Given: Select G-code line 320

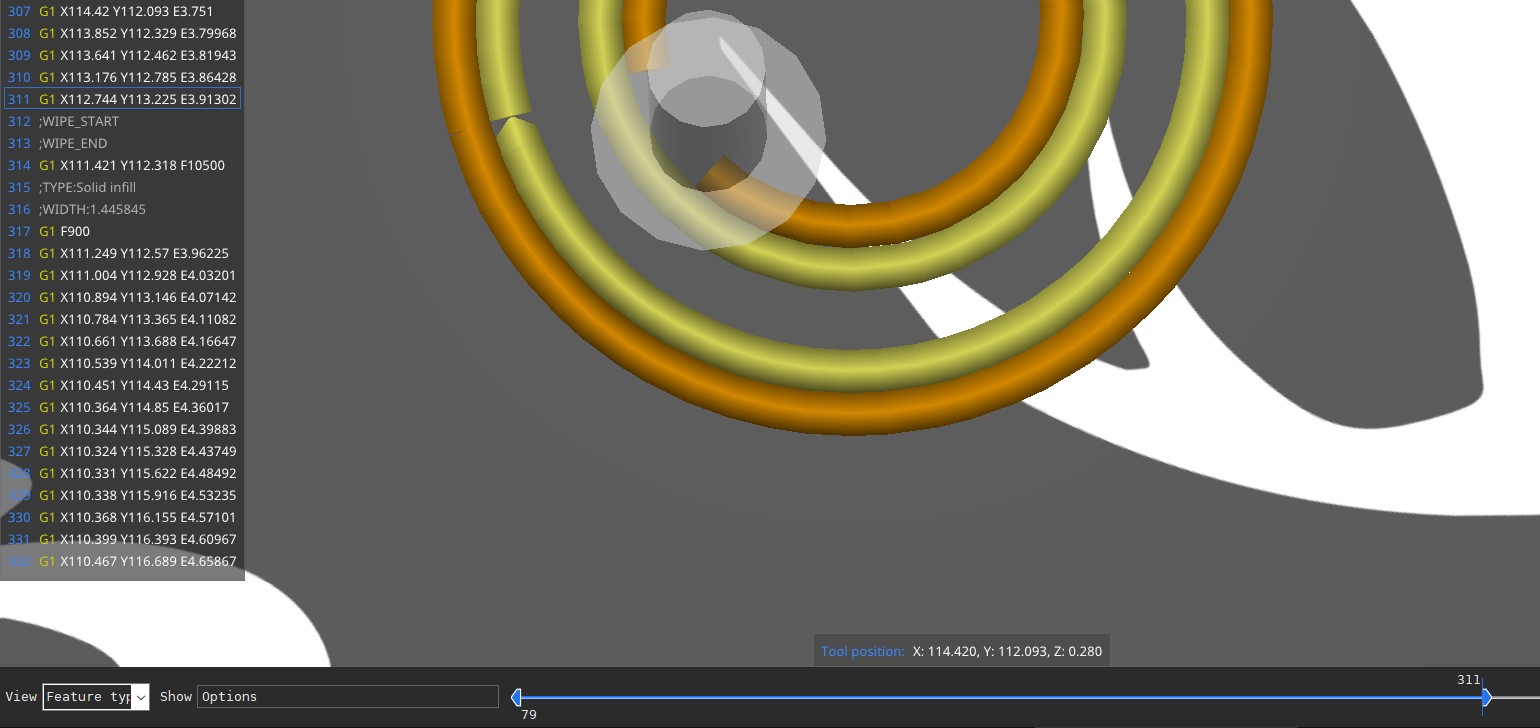Looking at the screenshot, I should pyautogui.click(x=122, y=297).
